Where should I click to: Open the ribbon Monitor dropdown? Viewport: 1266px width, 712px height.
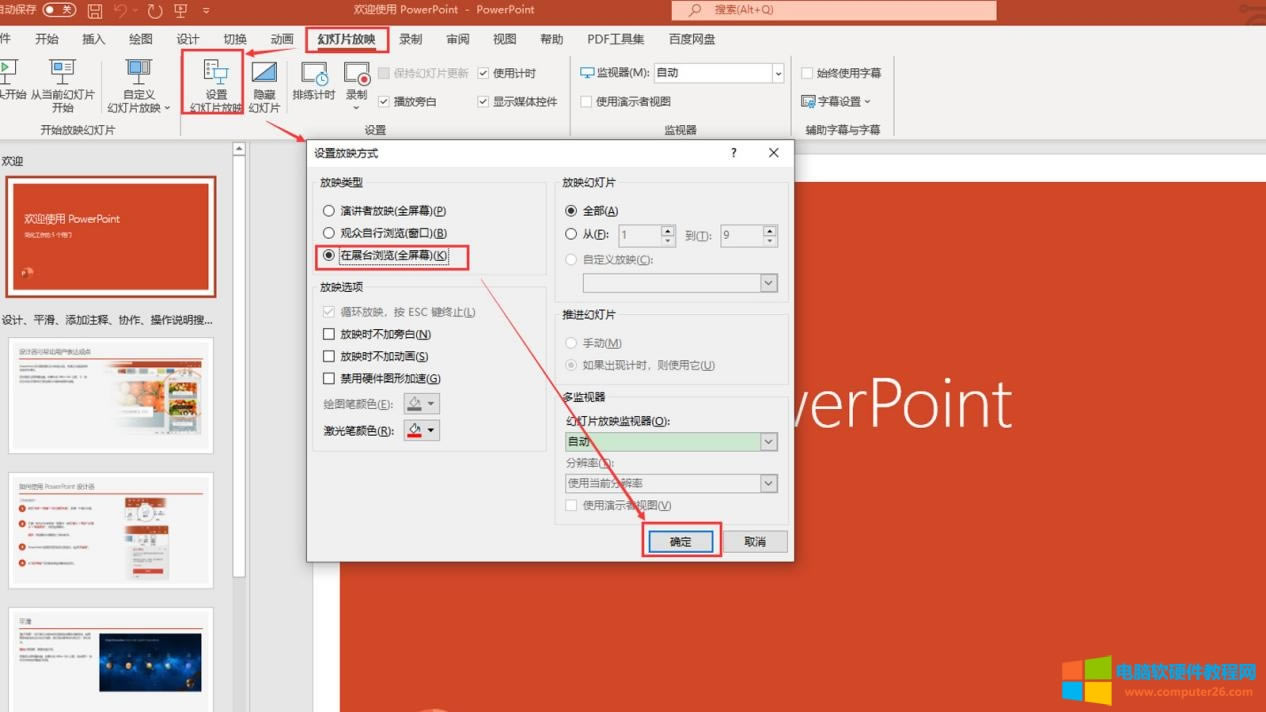[x=777, y=73]
